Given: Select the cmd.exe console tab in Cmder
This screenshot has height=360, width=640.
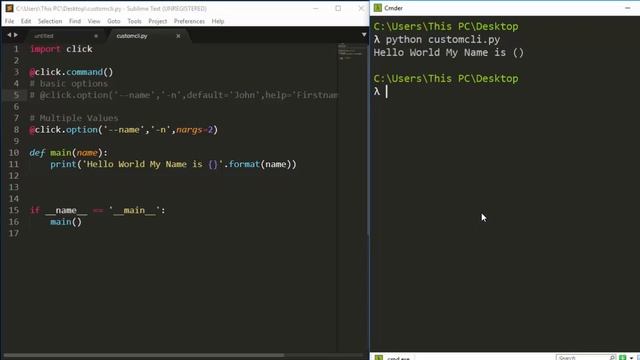Looking at the screenshot, I should 393,358.
